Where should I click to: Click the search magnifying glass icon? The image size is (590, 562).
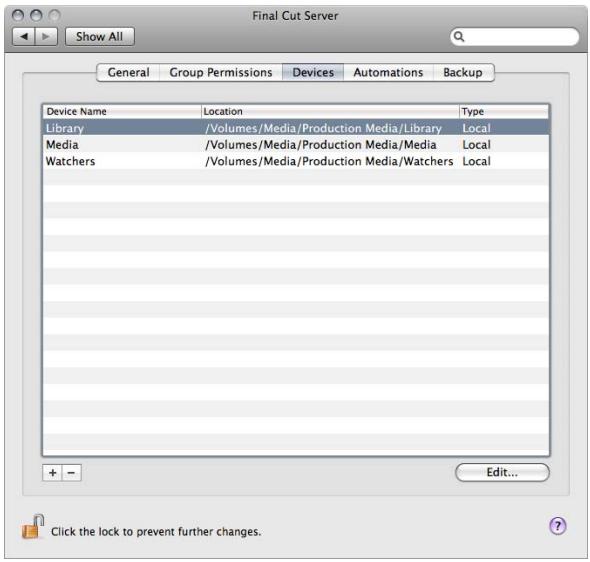coord(459,36)
